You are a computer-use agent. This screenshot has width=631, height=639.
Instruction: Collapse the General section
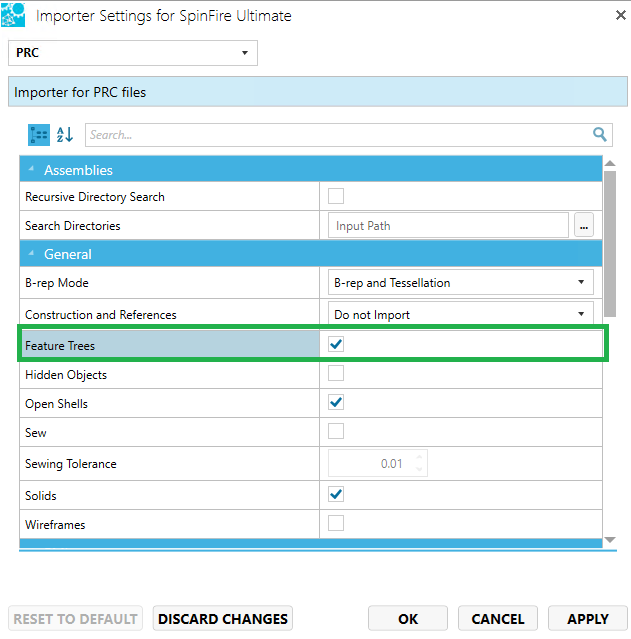(31, 253)
